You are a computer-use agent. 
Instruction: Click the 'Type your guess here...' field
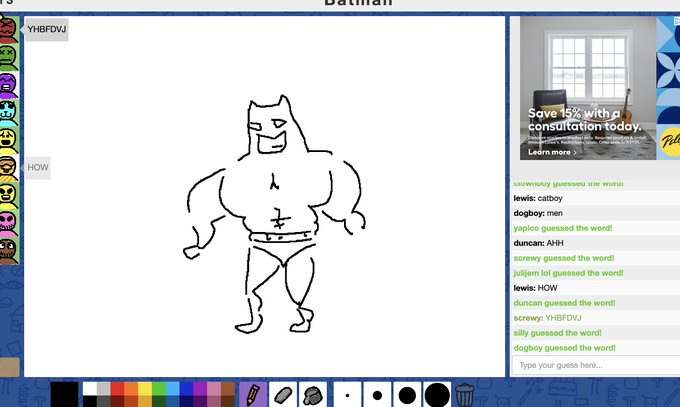tap(596, 365)
